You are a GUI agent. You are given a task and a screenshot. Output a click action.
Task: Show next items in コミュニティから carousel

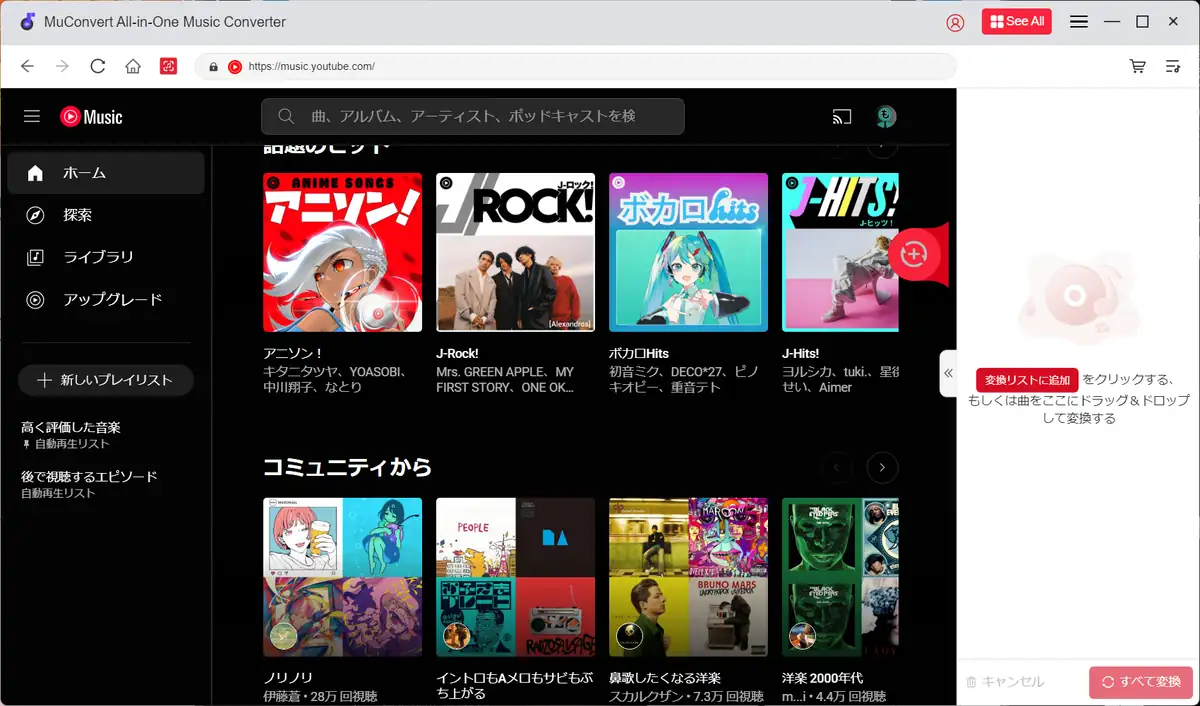[882, 467]
